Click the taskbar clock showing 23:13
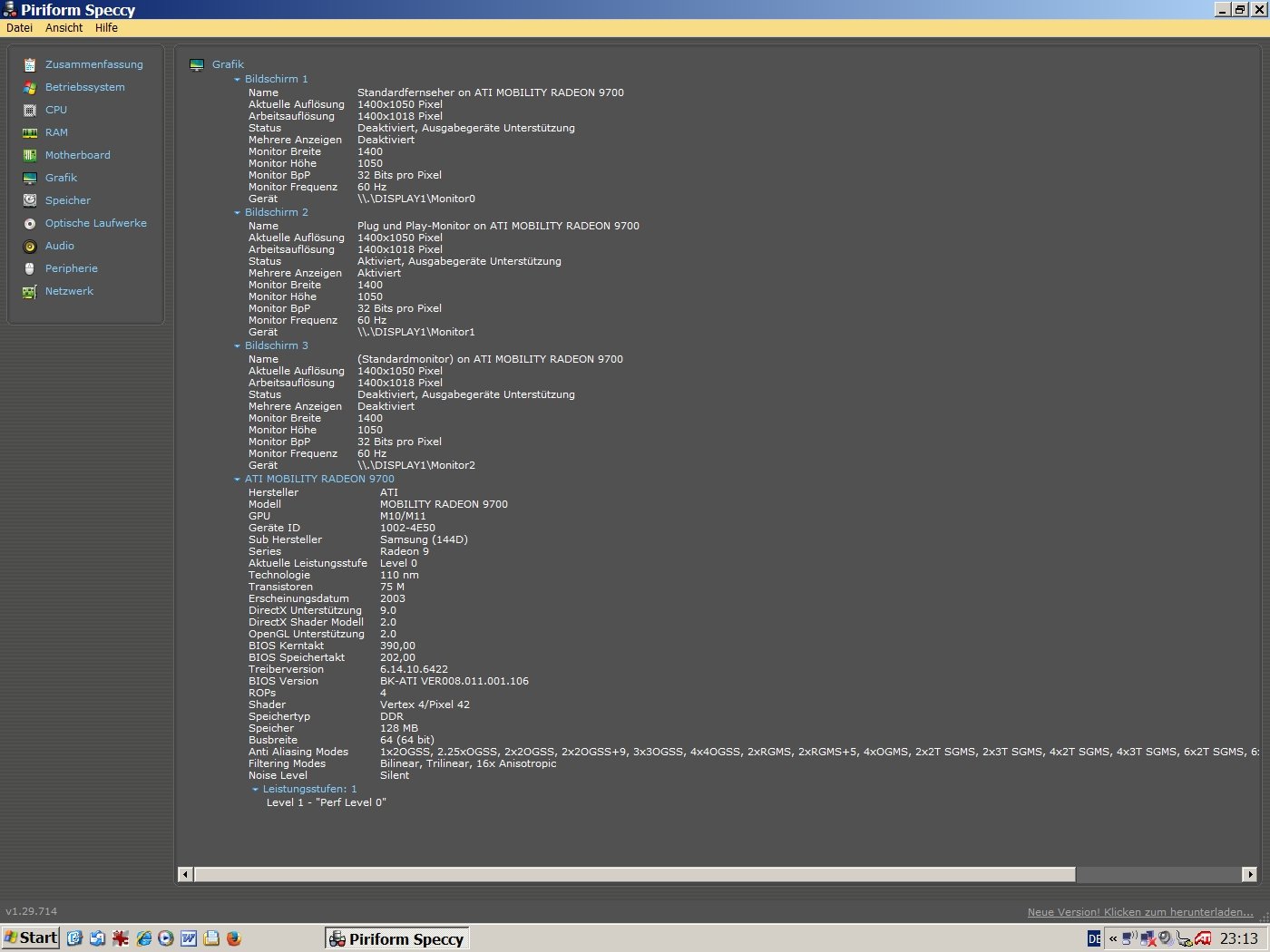This screenshot has width=1270, height=952. [x=1239, y=939]
